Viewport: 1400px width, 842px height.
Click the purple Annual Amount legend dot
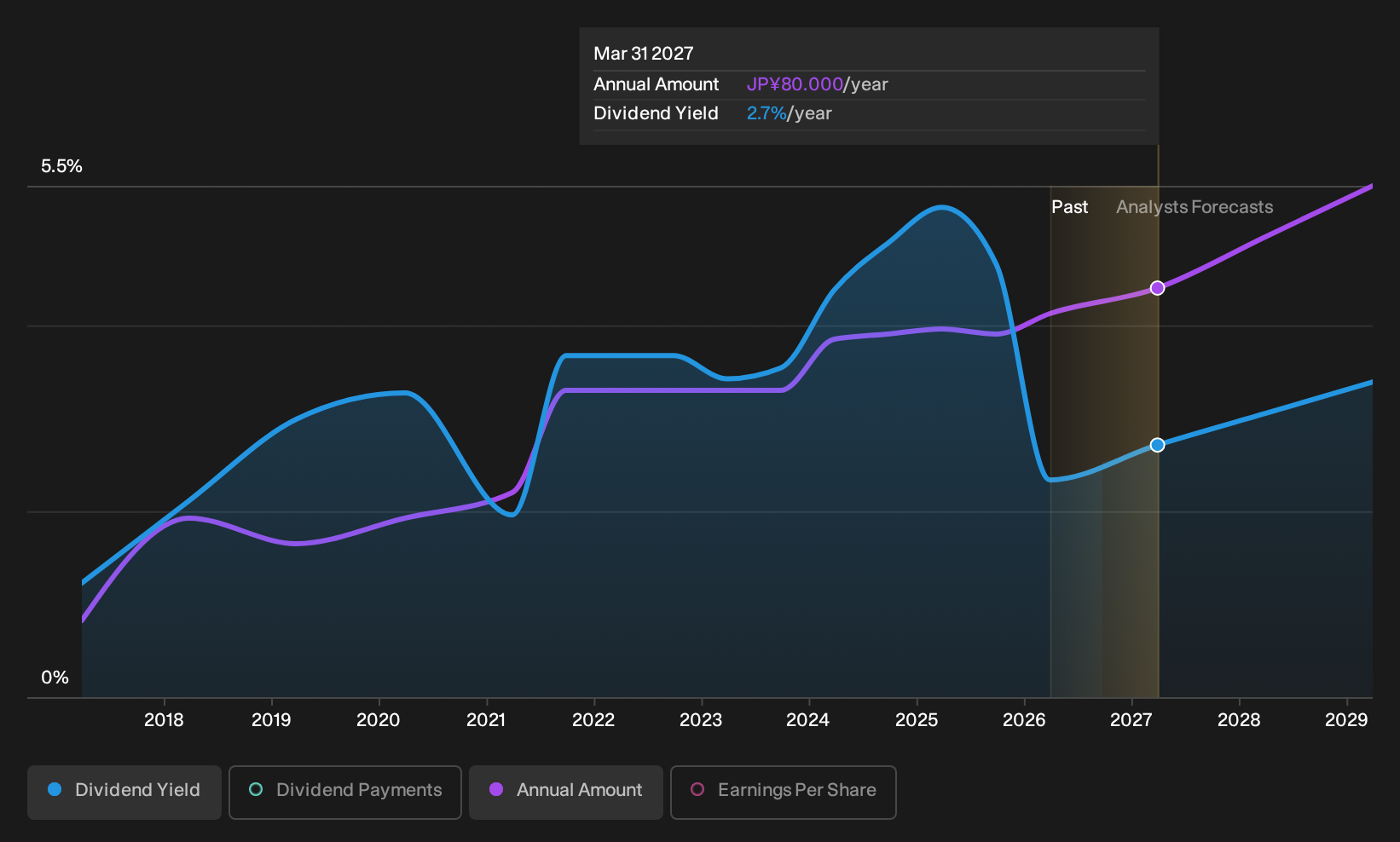(496, 789)
